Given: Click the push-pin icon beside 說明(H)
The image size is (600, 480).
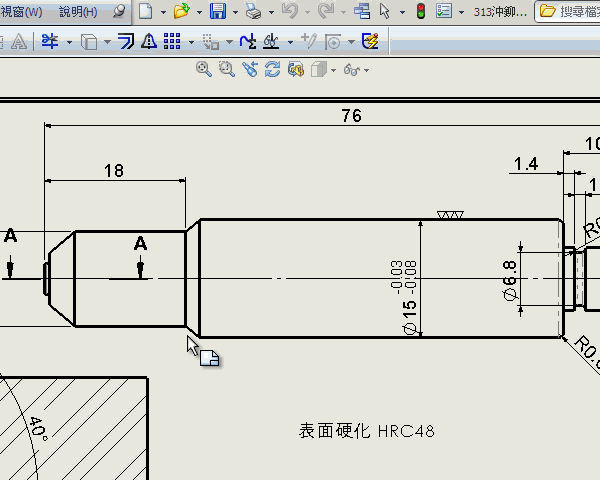Looking at the screenshot, I should click(119, 11).
